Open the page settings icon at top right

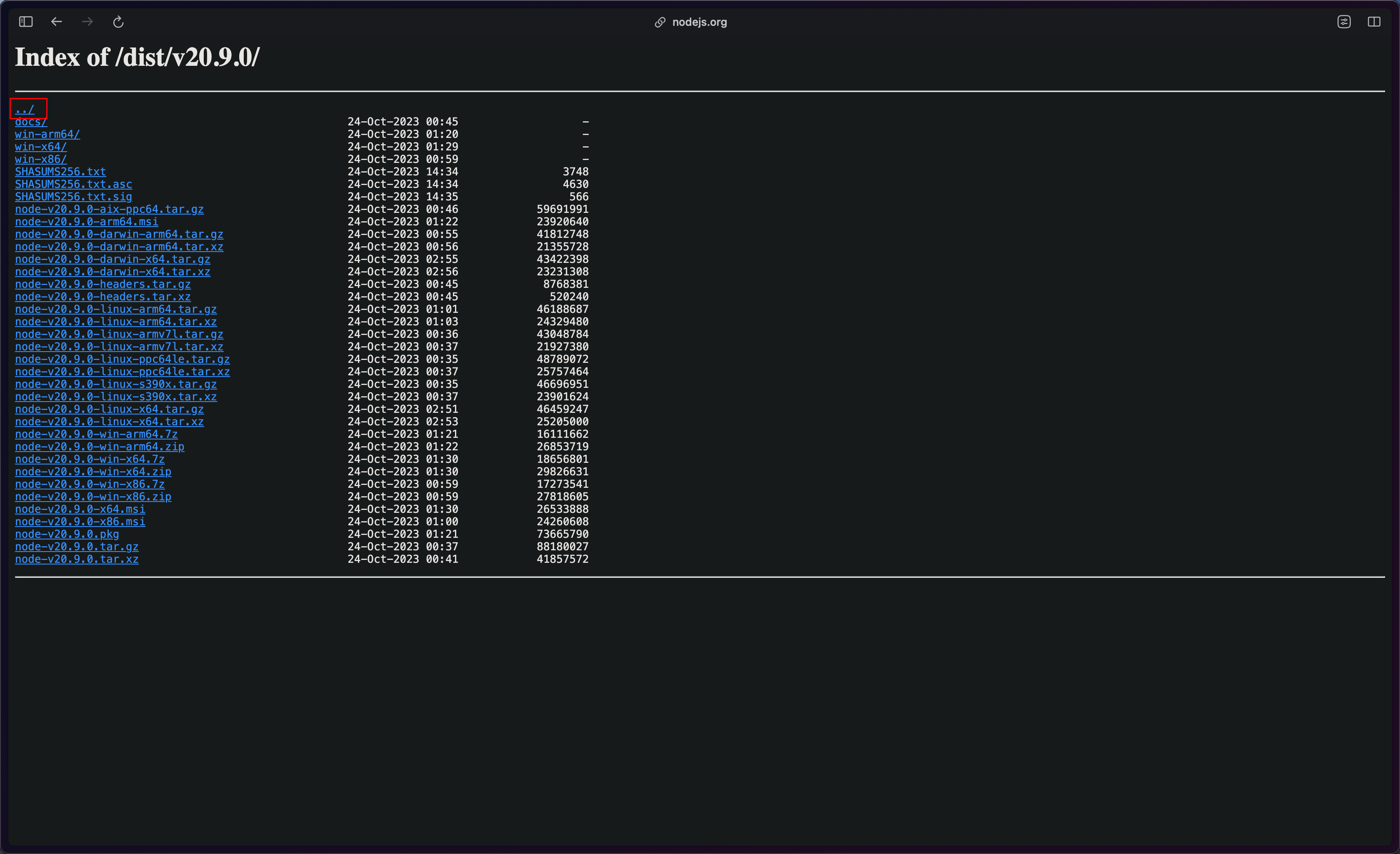(1344, 22)
